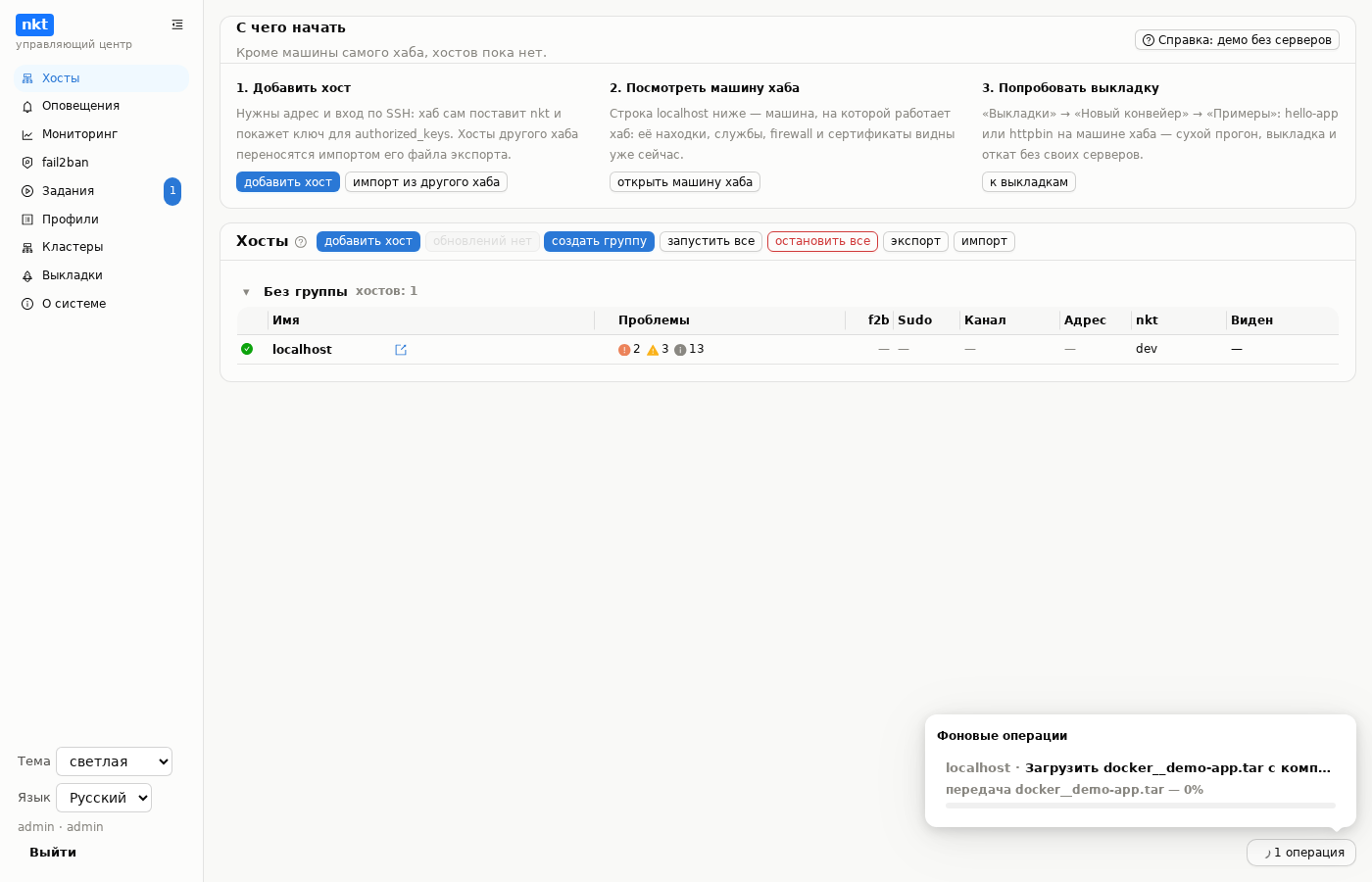This screenshot has height=882, width=1372.
Task: Open Справка: демо без серверов help
Action: [1237, 40]
